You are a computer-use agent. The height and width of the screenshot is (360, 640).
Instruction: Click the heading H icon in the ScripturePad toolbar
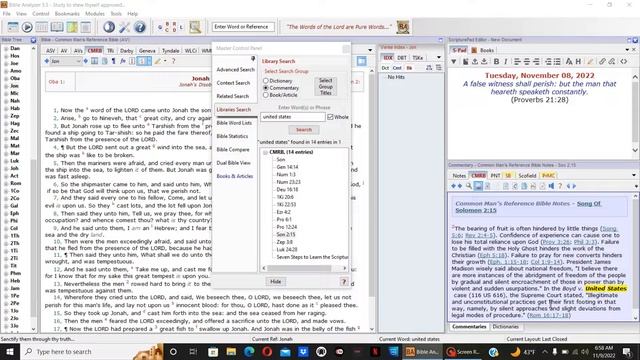(x=578, y=62)
